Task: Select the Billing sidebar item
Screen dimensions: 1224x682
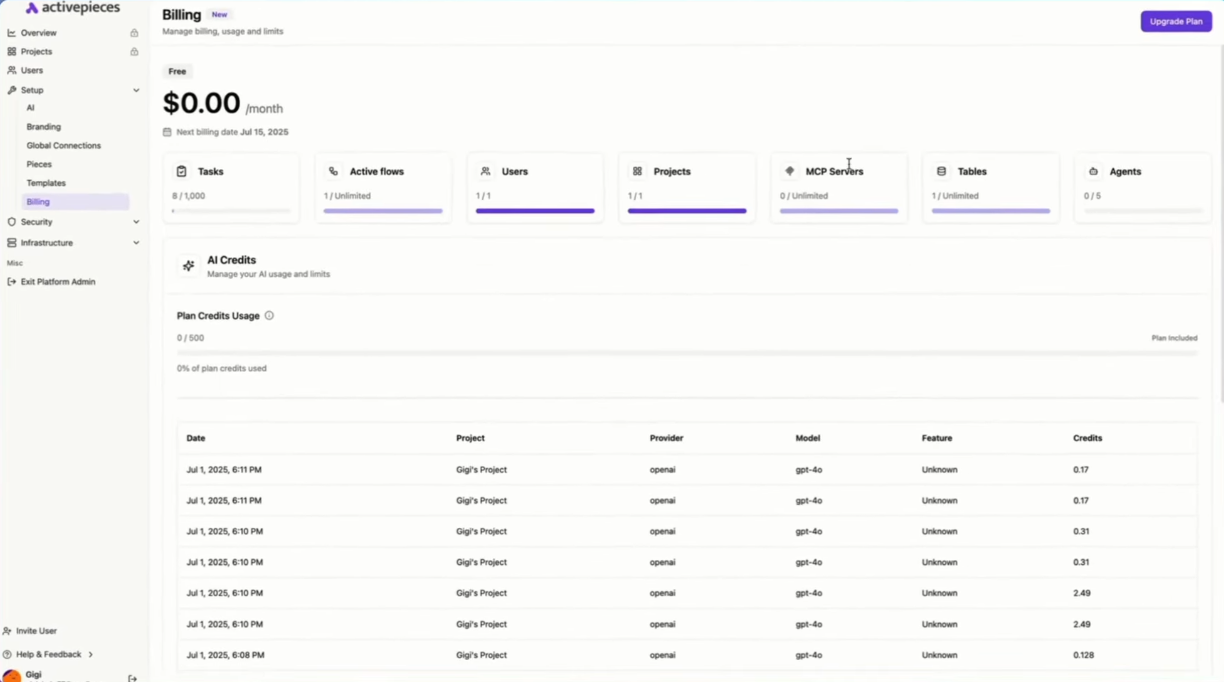Action: (x=75, y=202)
